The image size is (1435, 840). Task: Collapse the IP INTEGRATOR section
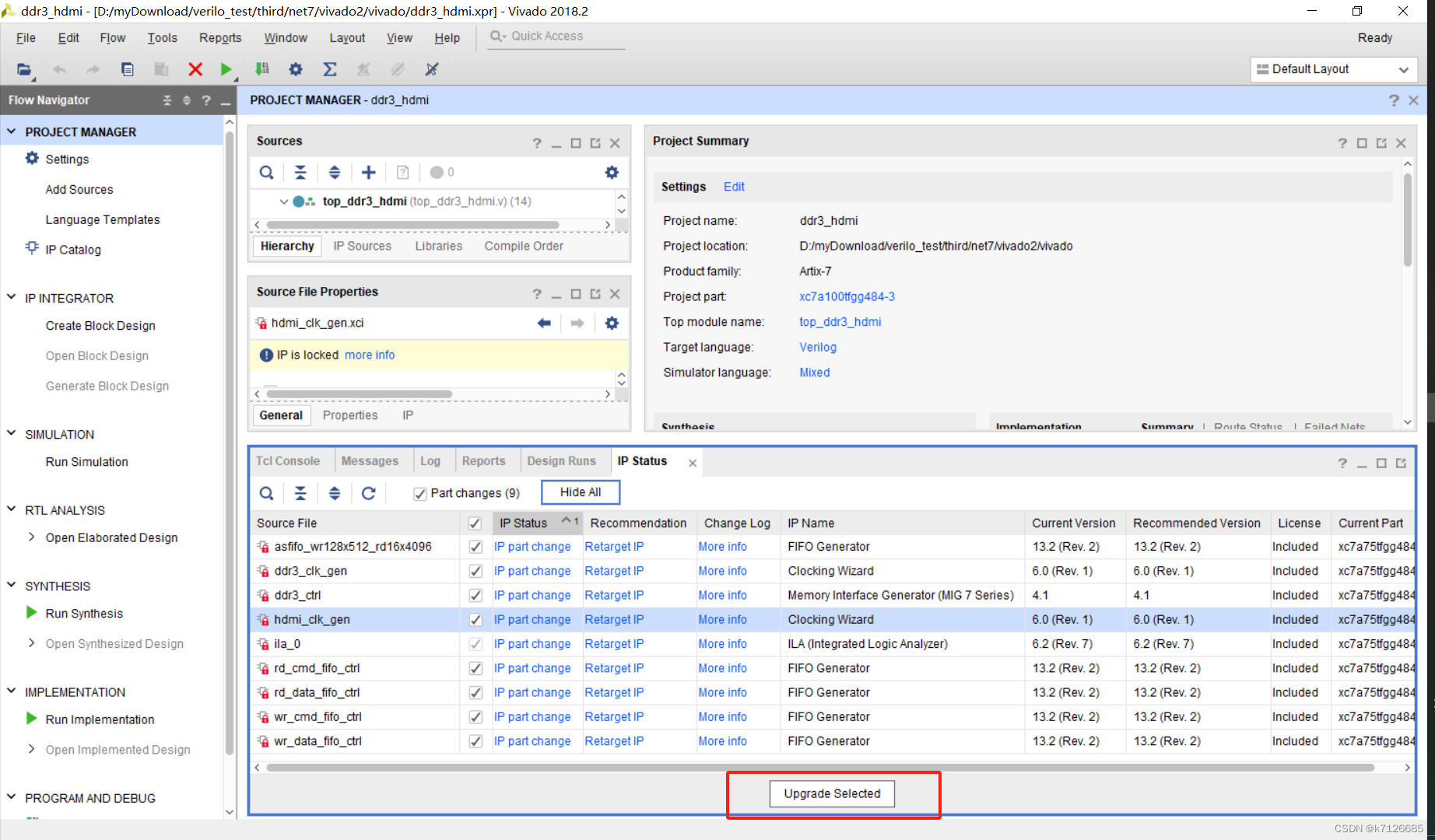click(x=12, y=297)
